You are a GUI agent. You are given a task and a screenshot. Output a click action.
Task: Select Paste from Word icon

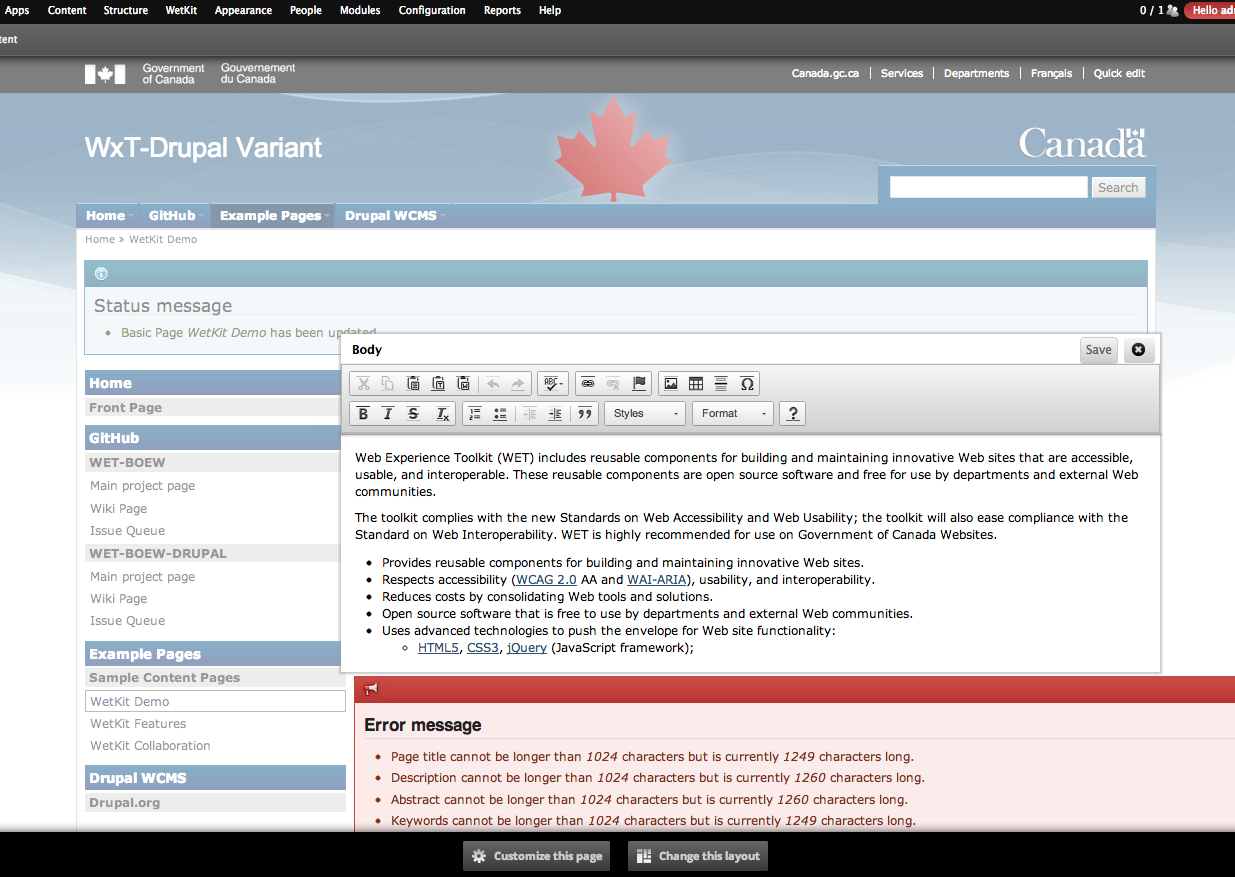point(463,383)
